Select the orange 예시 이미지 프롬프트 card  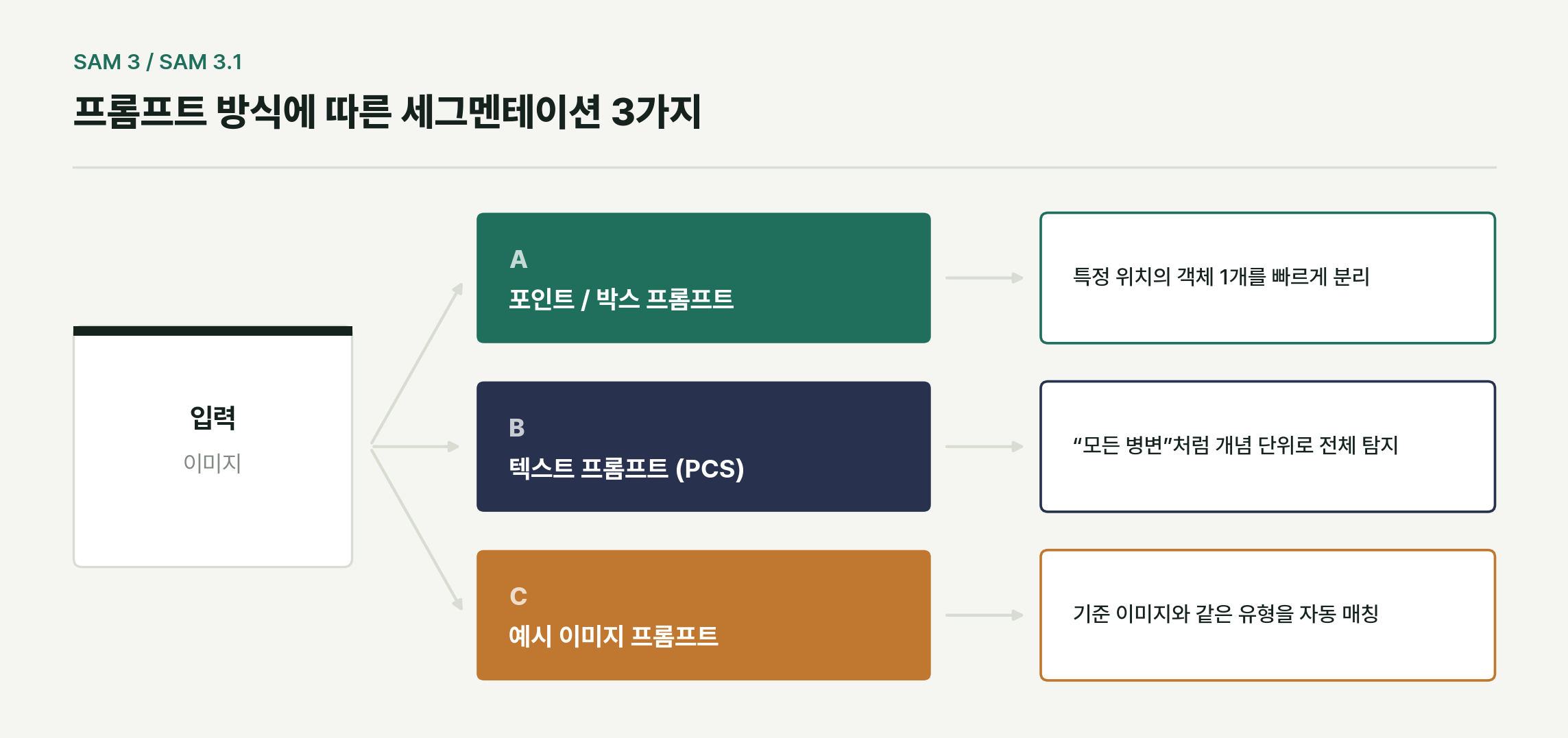tap(703, 615)
